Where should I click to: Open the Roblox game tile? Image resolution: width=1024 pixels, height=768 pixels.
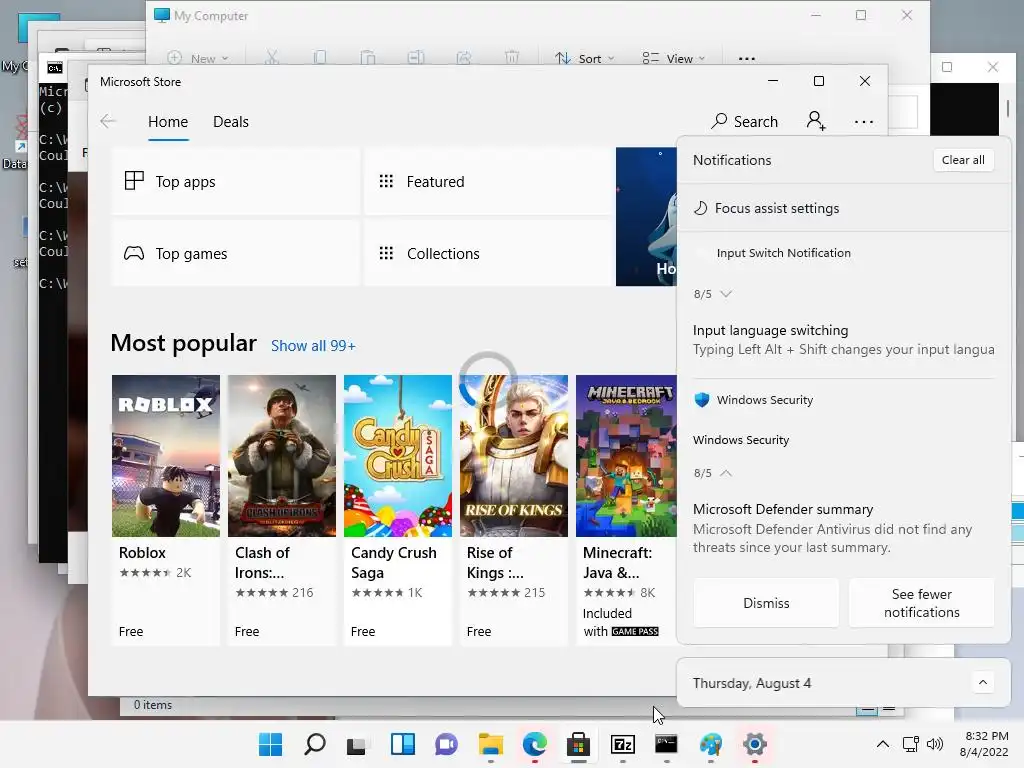[x=166, y=509]
